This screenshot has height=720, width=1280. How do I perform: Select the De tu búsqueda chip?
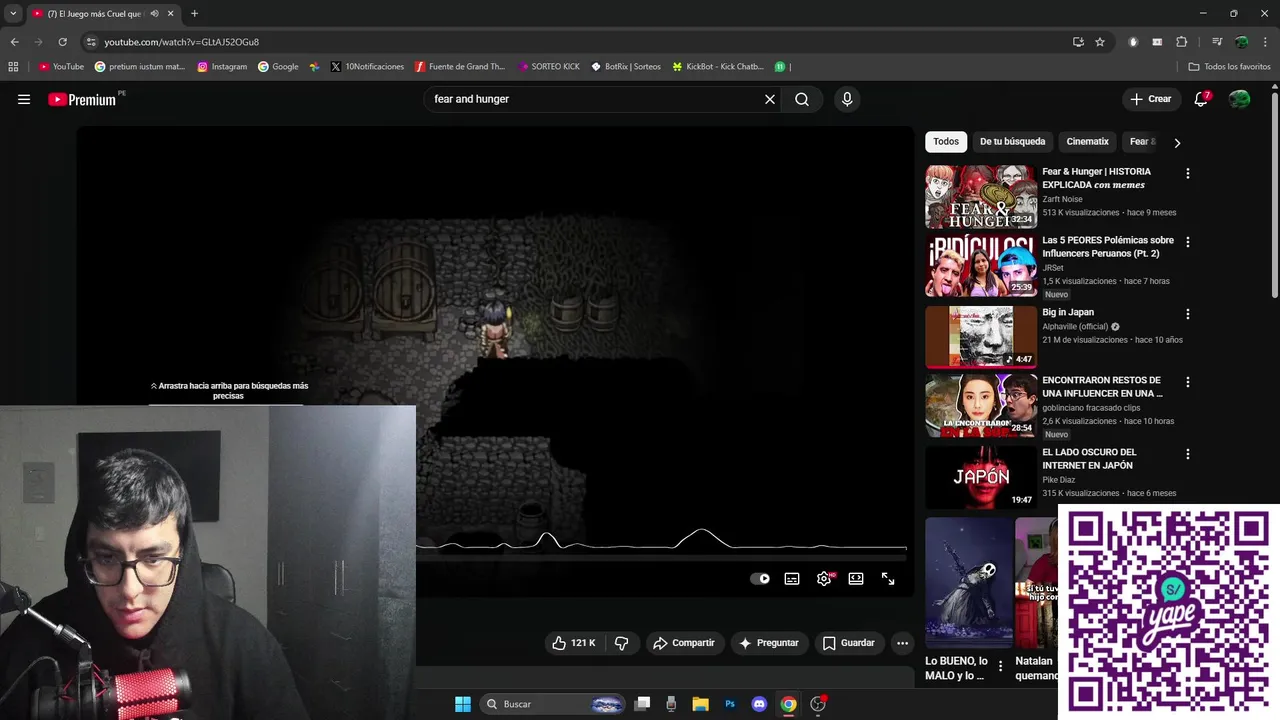pos(1012,142)
